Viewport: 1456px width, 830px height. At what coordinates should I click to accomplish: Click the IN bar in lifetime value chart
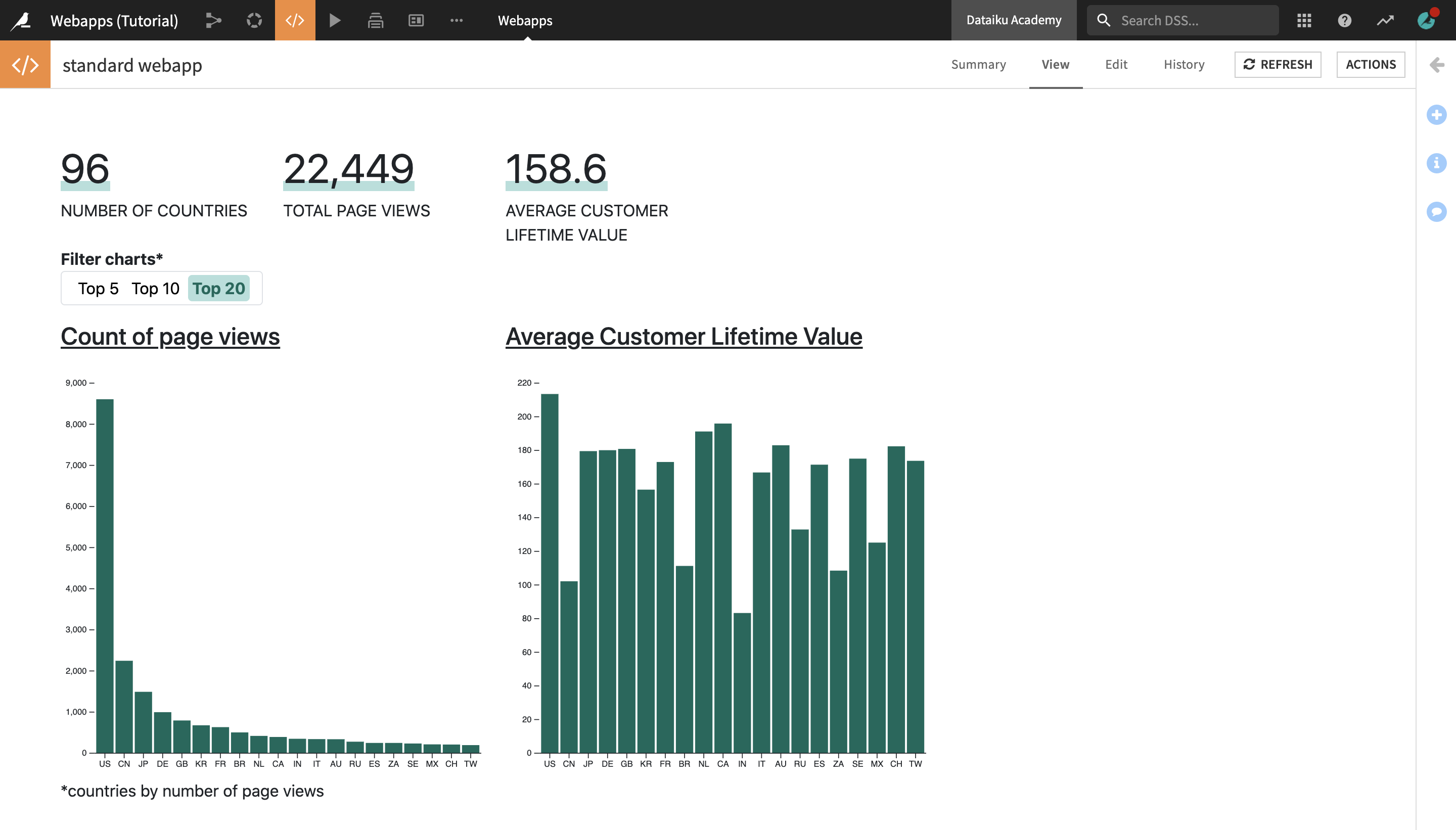742,683
